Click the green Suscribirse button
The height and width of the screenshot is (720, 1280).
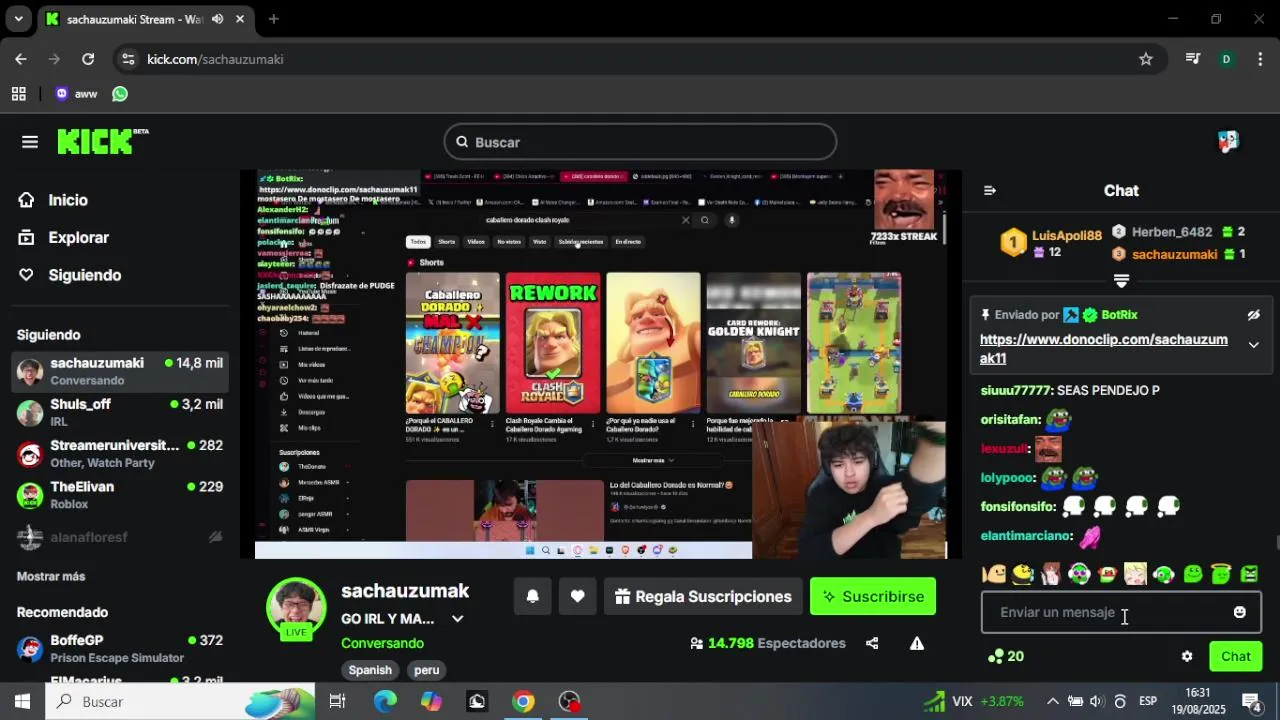tap(873, 597)
